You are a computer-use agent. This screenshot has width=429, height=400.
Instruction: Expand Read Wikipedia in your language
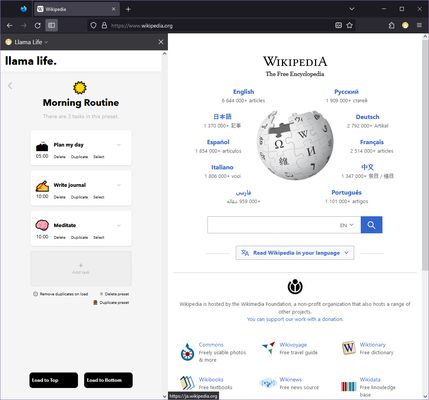(295, 253)
